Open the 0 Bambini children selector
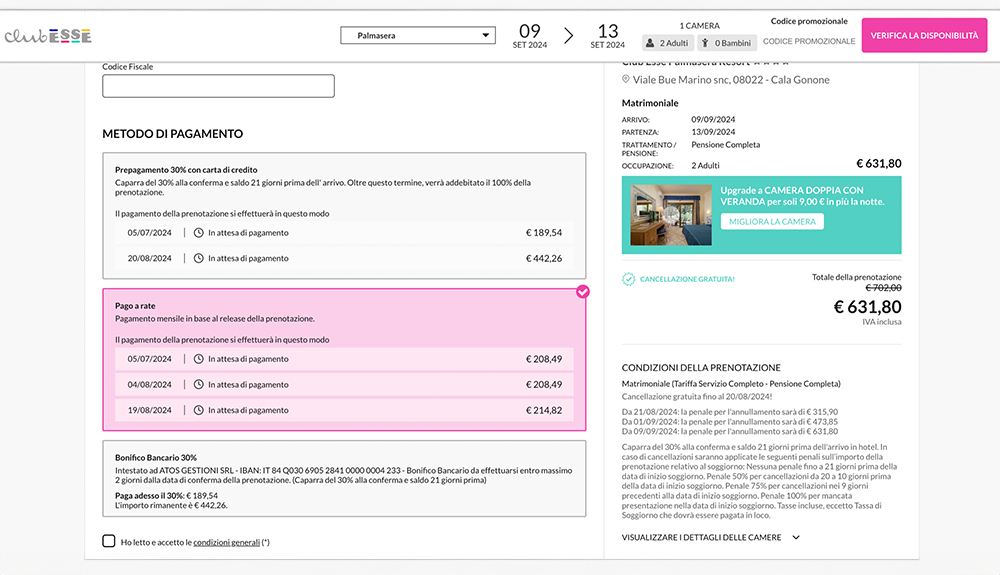 (x=726, y=43)
